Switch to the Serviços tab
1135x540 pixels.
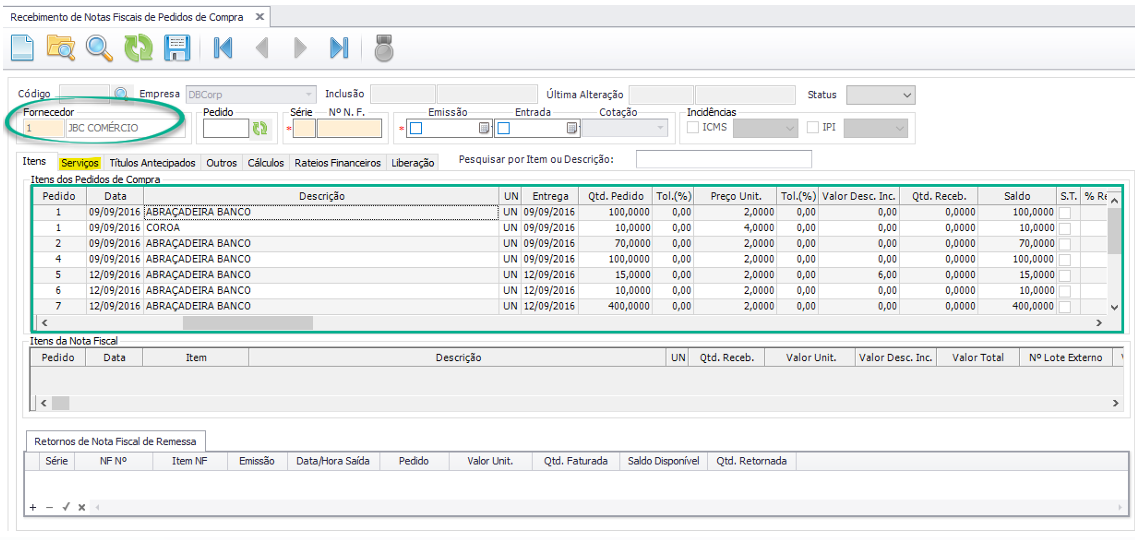(x=79, y=162)
